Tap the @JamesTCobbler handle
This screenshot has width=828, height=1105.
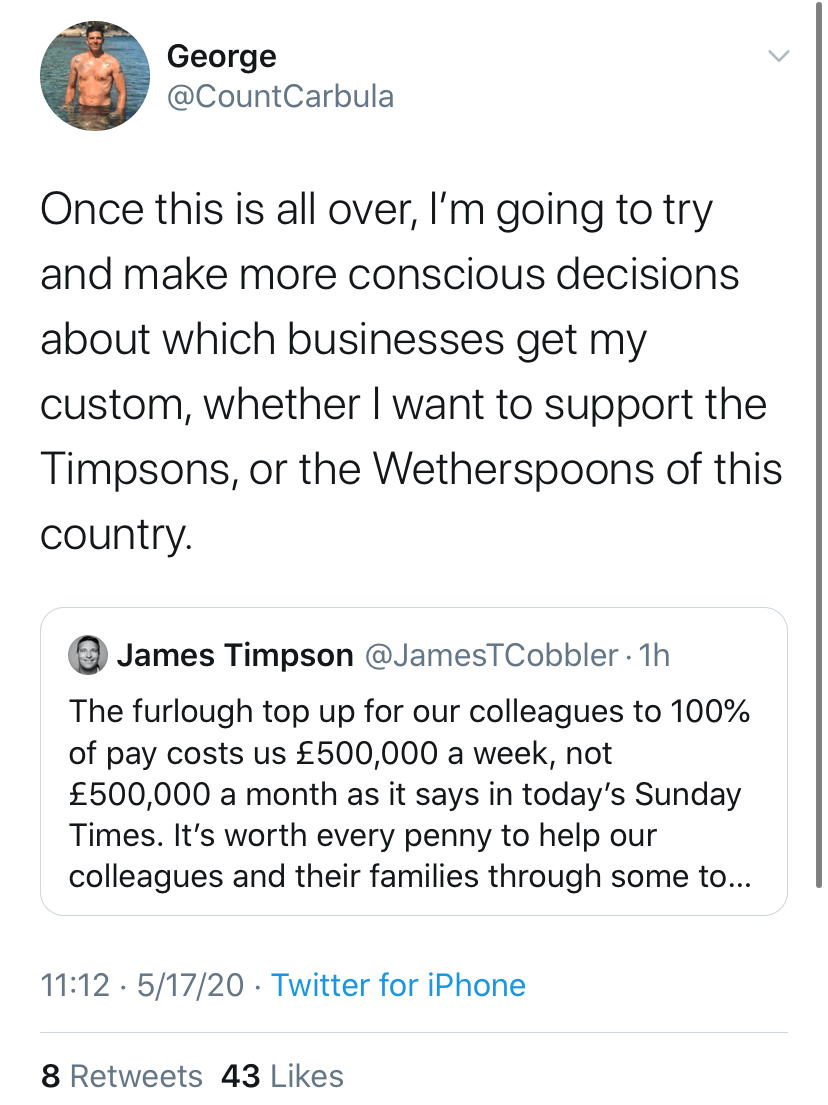click(x=490, y=655)
